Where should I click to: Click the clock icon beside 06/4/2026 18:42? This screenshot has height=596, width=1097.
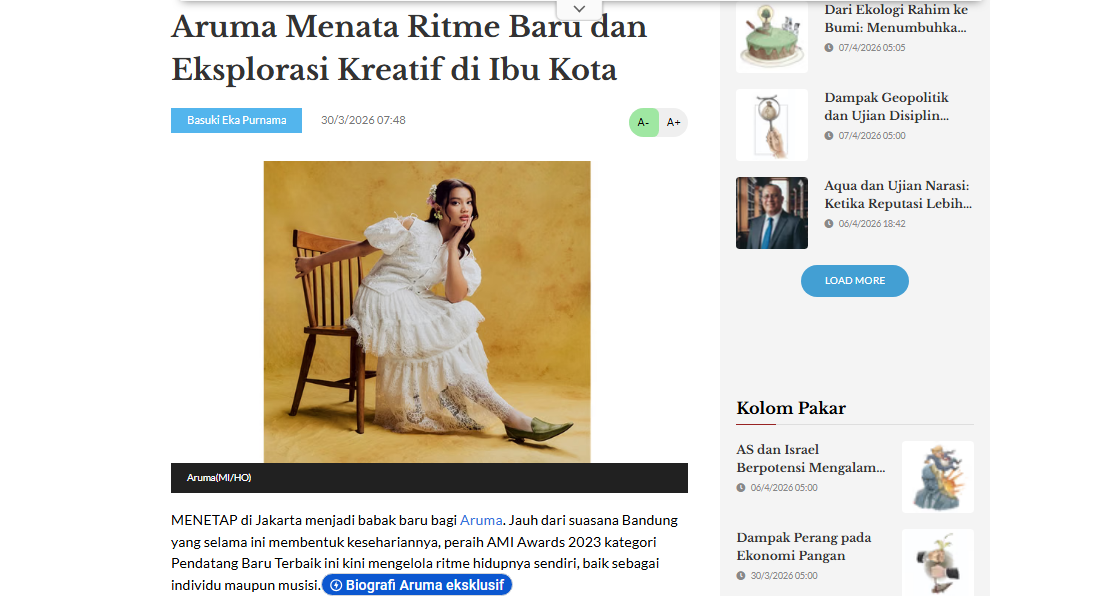(828, 224)
